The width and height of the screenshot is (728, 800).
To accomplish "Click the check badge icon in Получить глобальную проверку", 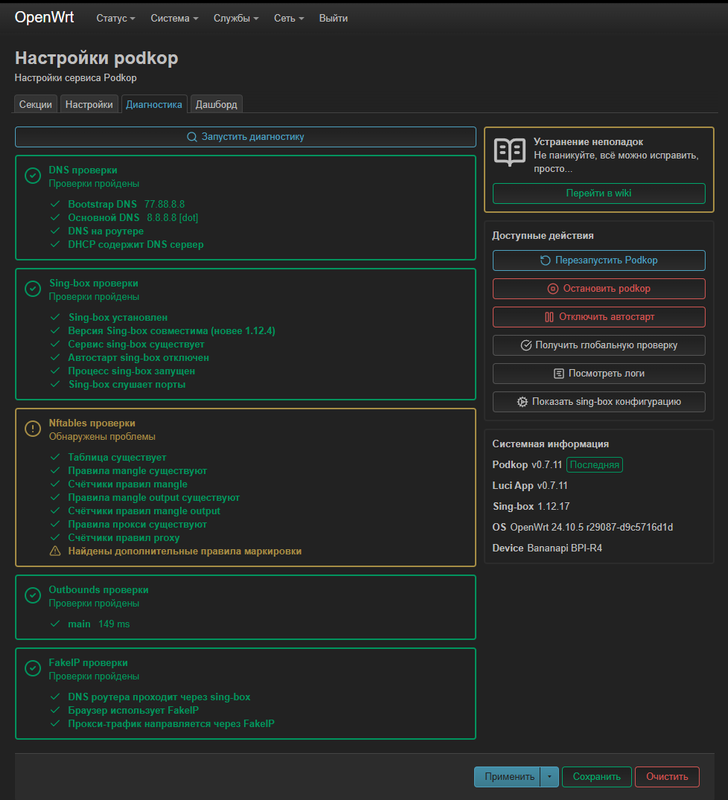I will point(526,345).
